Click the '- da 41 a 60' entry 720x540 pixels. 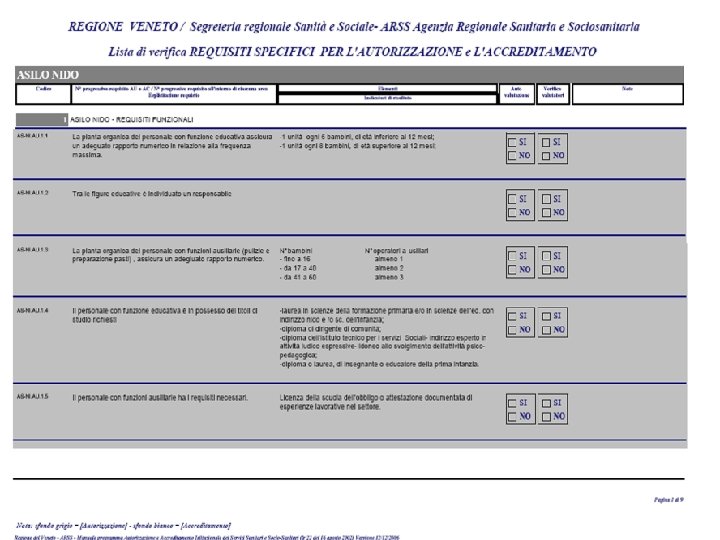298,277
